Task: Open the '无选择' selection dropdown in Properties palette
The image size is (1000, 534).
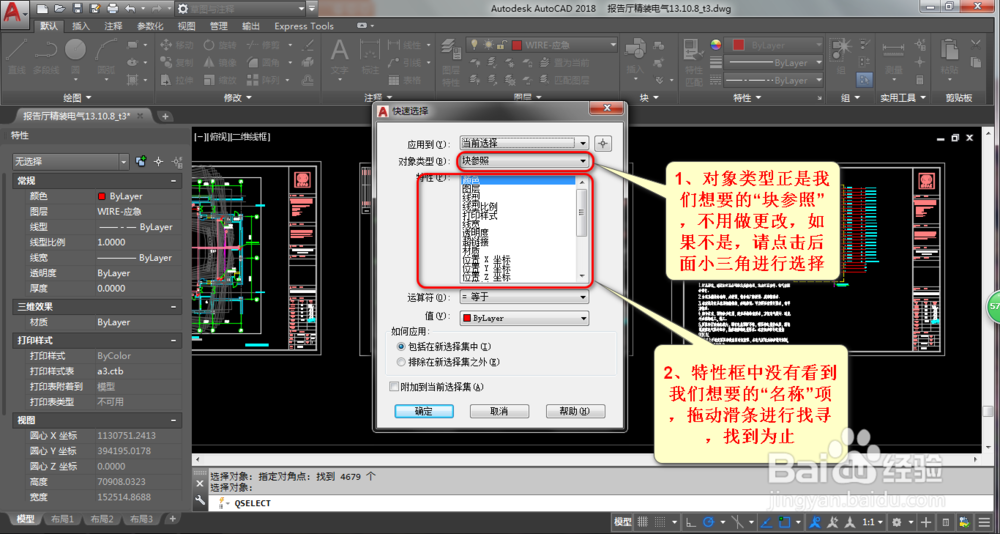Action: (x=71, y=162)
